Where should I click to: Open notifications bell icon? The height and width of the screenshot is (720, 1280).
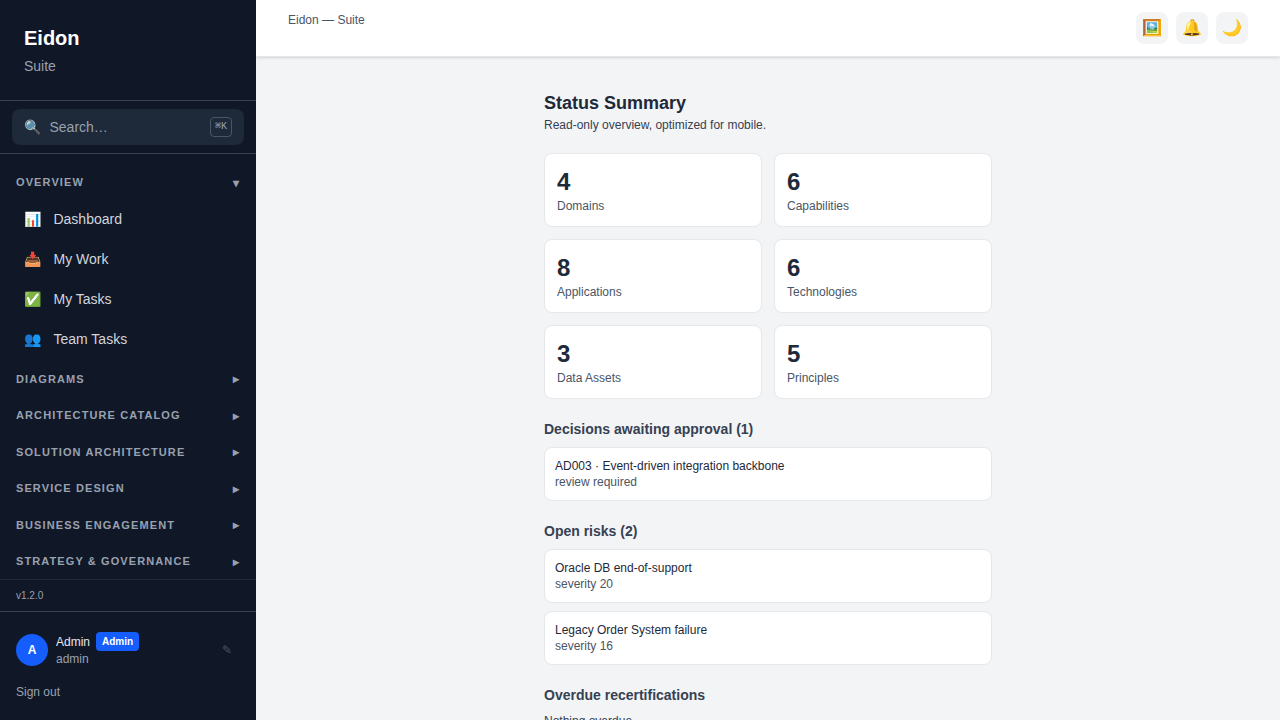[x=1192, y=28]
